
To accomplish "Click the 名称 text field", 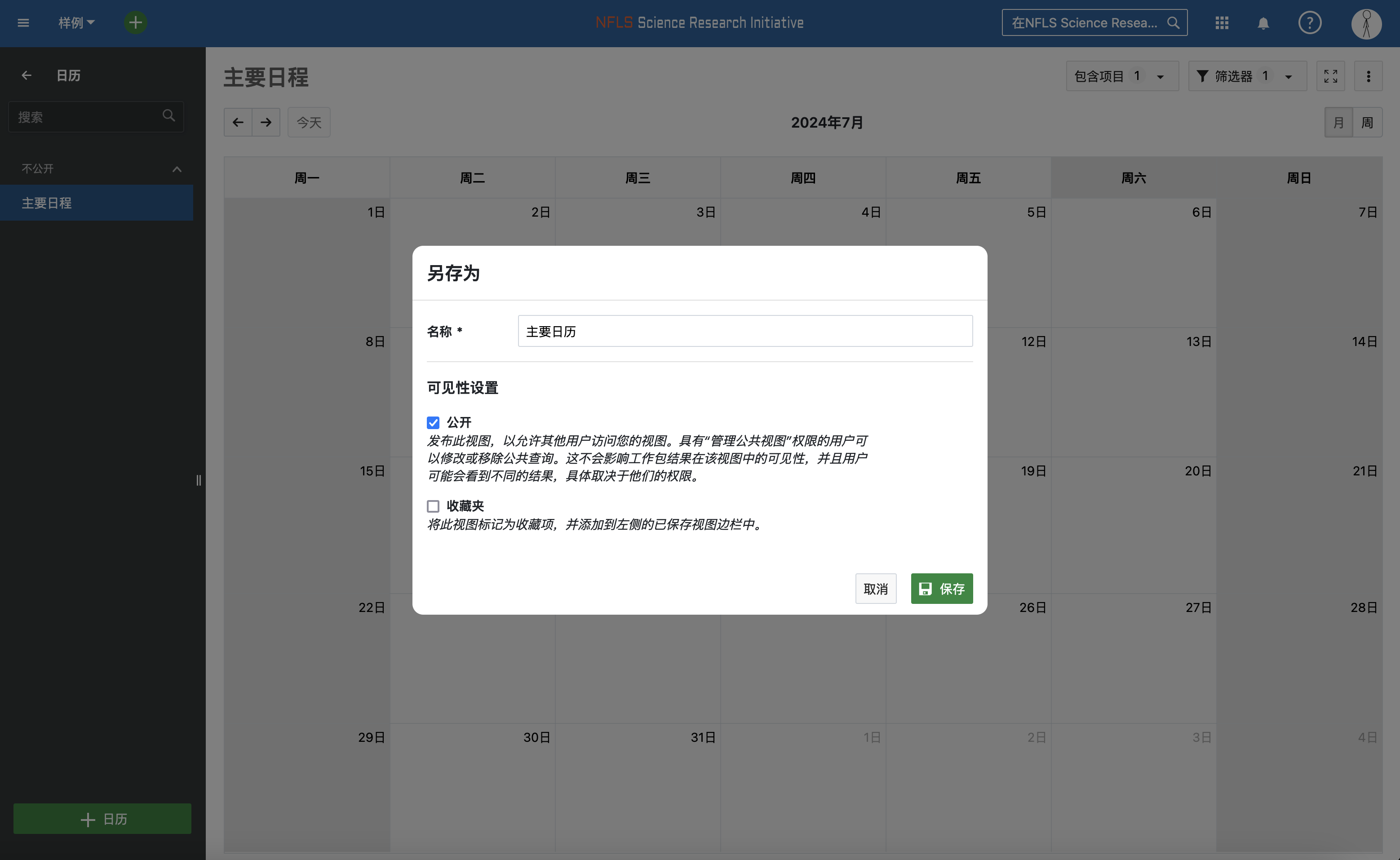I will pyautogui.click(x=745, y=332).
